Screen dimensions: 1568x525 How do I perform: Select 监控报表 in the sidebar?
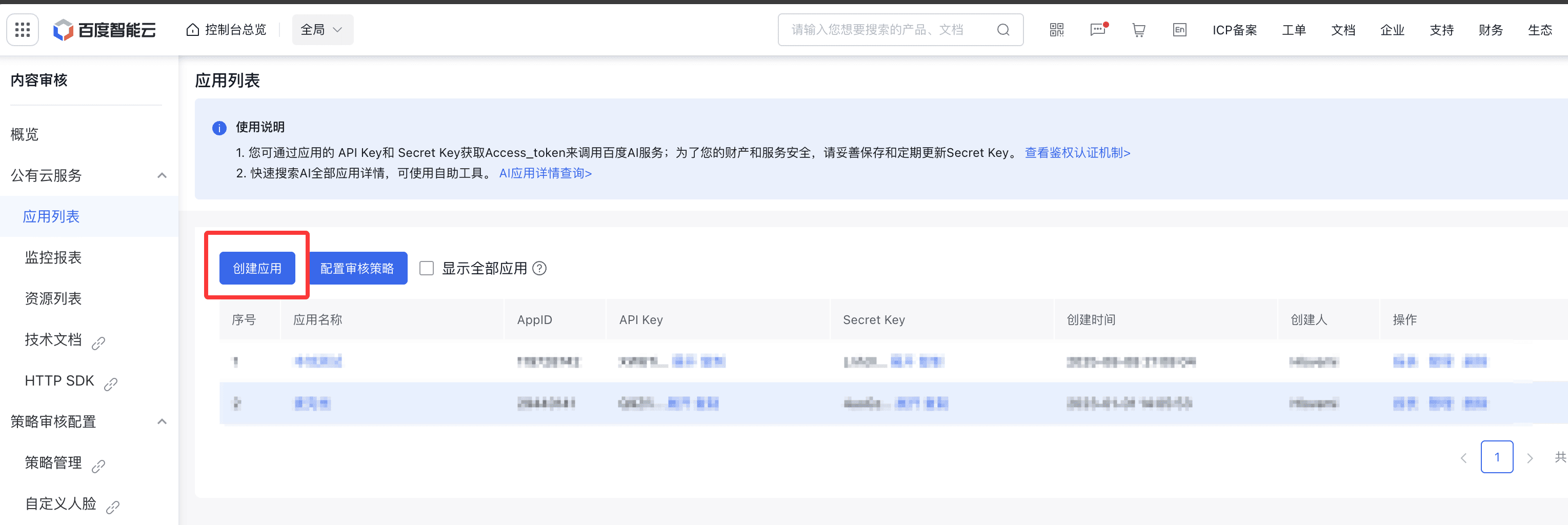(53, 257)
